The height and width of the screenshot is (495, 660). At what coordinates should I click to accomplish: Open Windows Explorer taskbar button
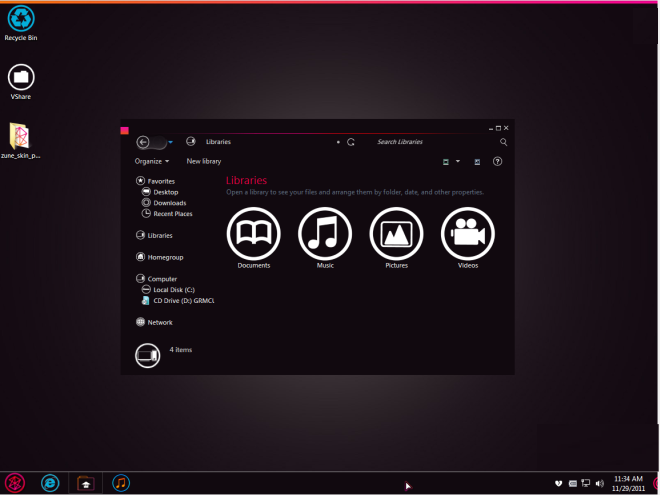click(x=85, y=483)
